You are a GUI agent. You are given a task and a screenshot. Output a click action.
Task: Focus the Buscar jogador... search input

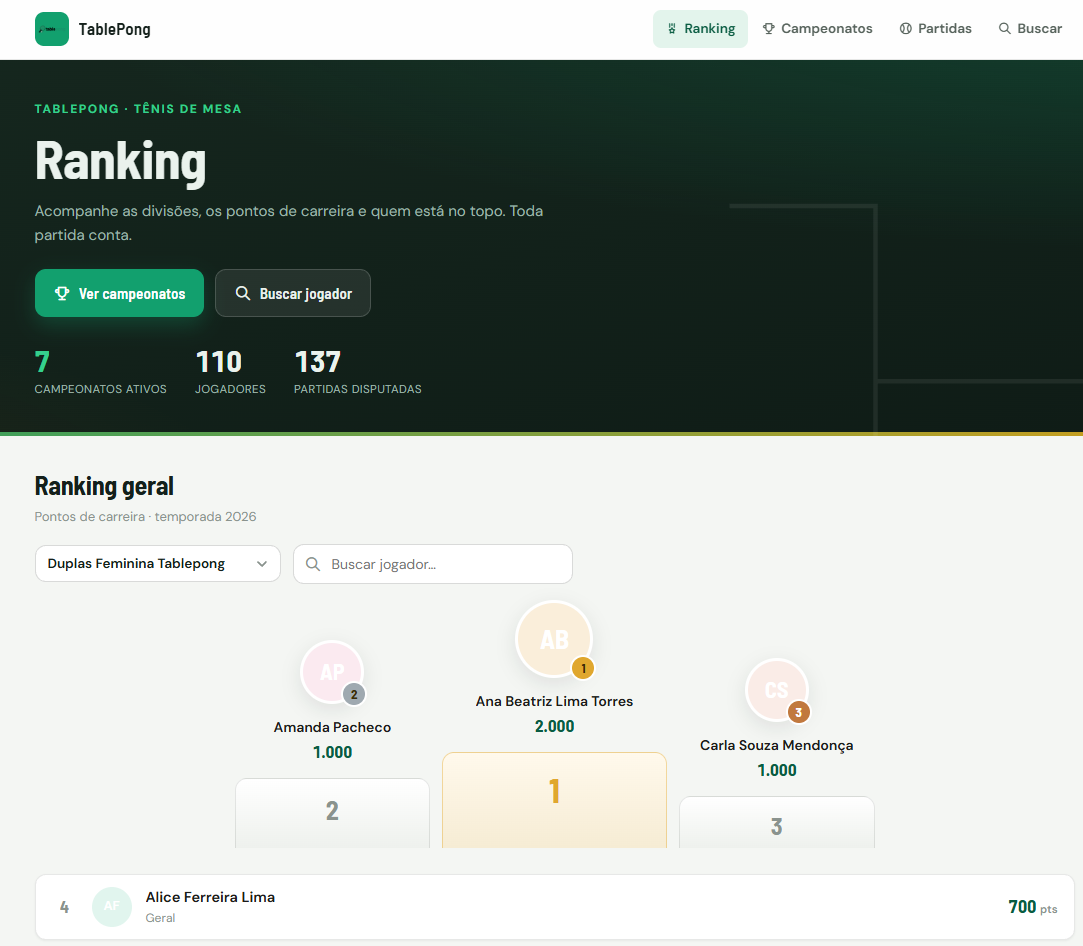tap(433, 564)
